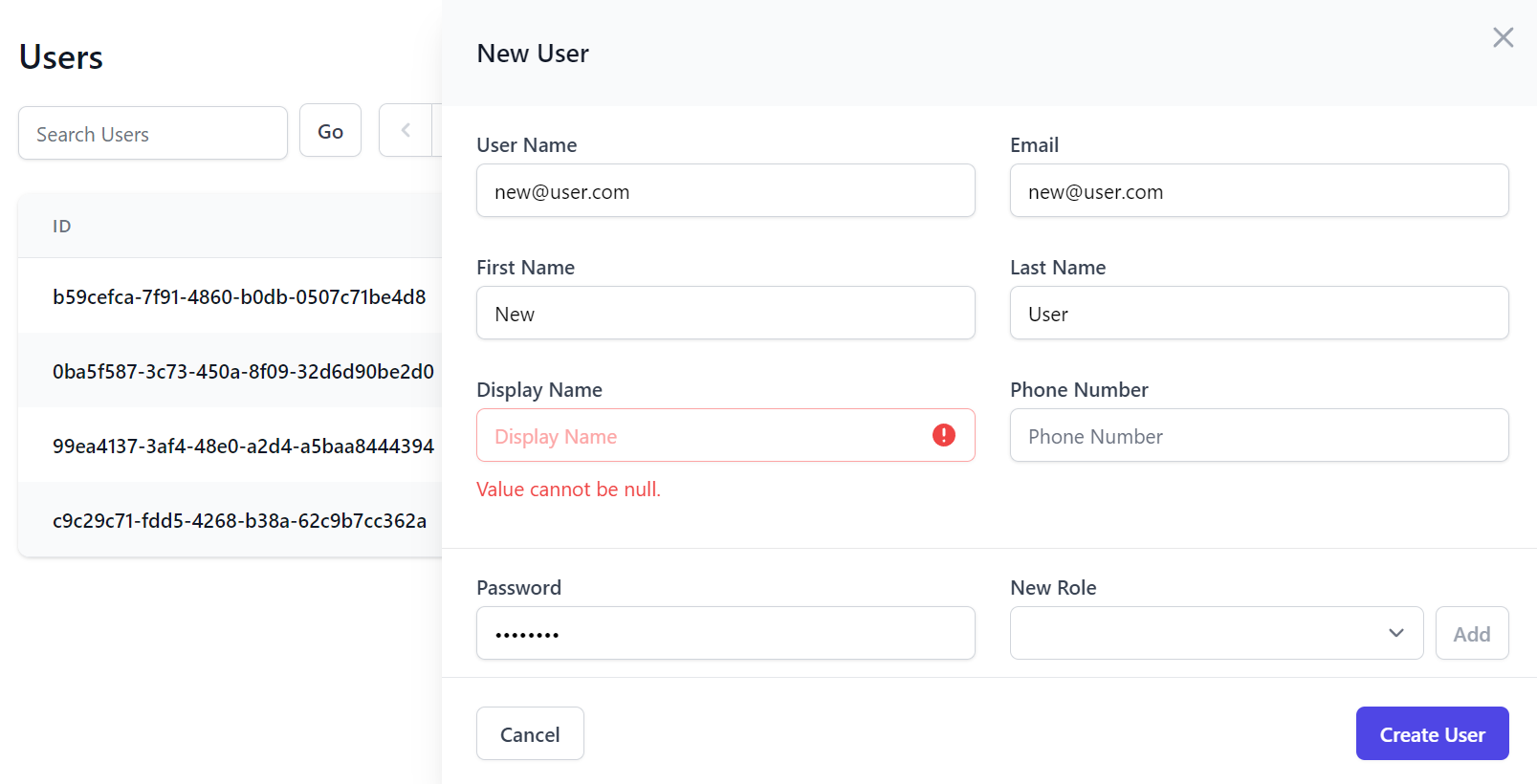Expand the New Role dropdown arrow
This screenshot has width=1537, height=784.
(x=1395, y=633)
